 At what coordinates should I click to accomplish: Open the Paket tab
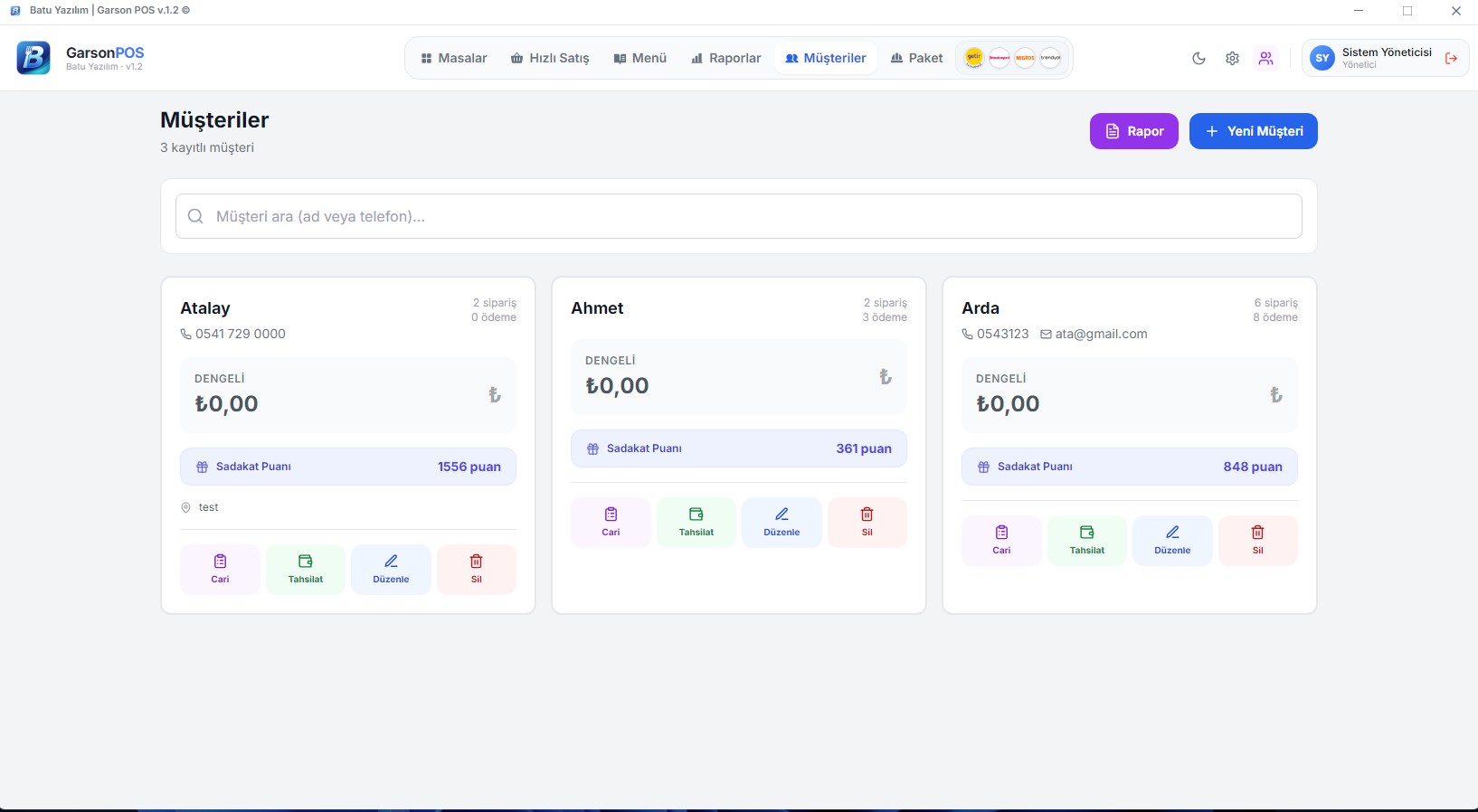click(916, 58)
